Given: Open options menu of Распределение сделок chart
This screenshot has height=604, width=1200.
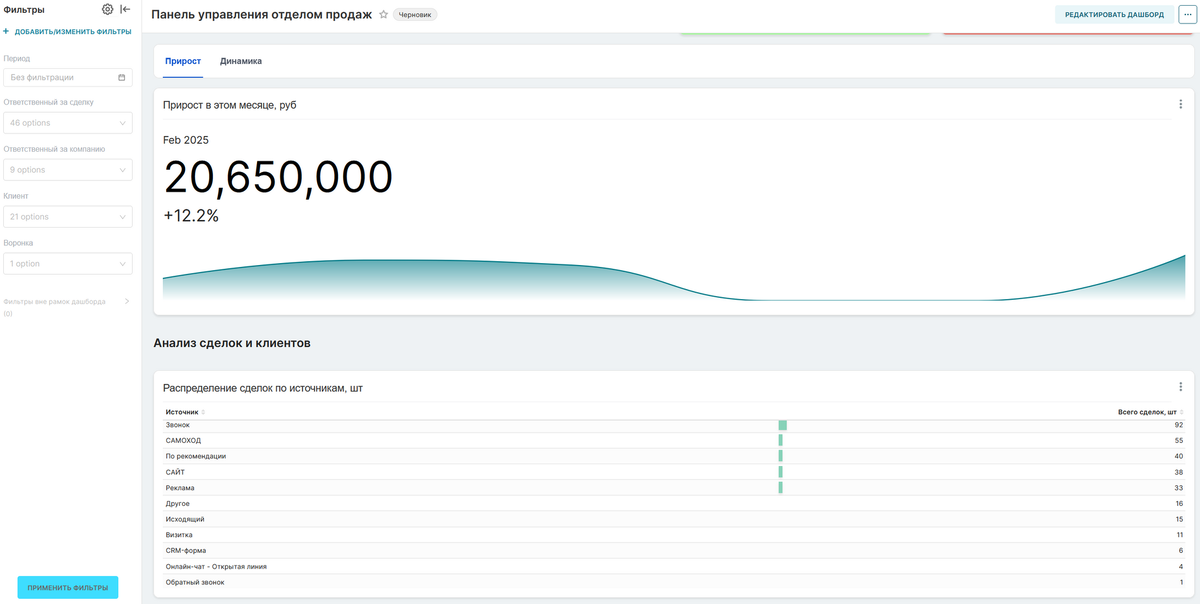Looking at the screenshot, I should coord(1180,387).
